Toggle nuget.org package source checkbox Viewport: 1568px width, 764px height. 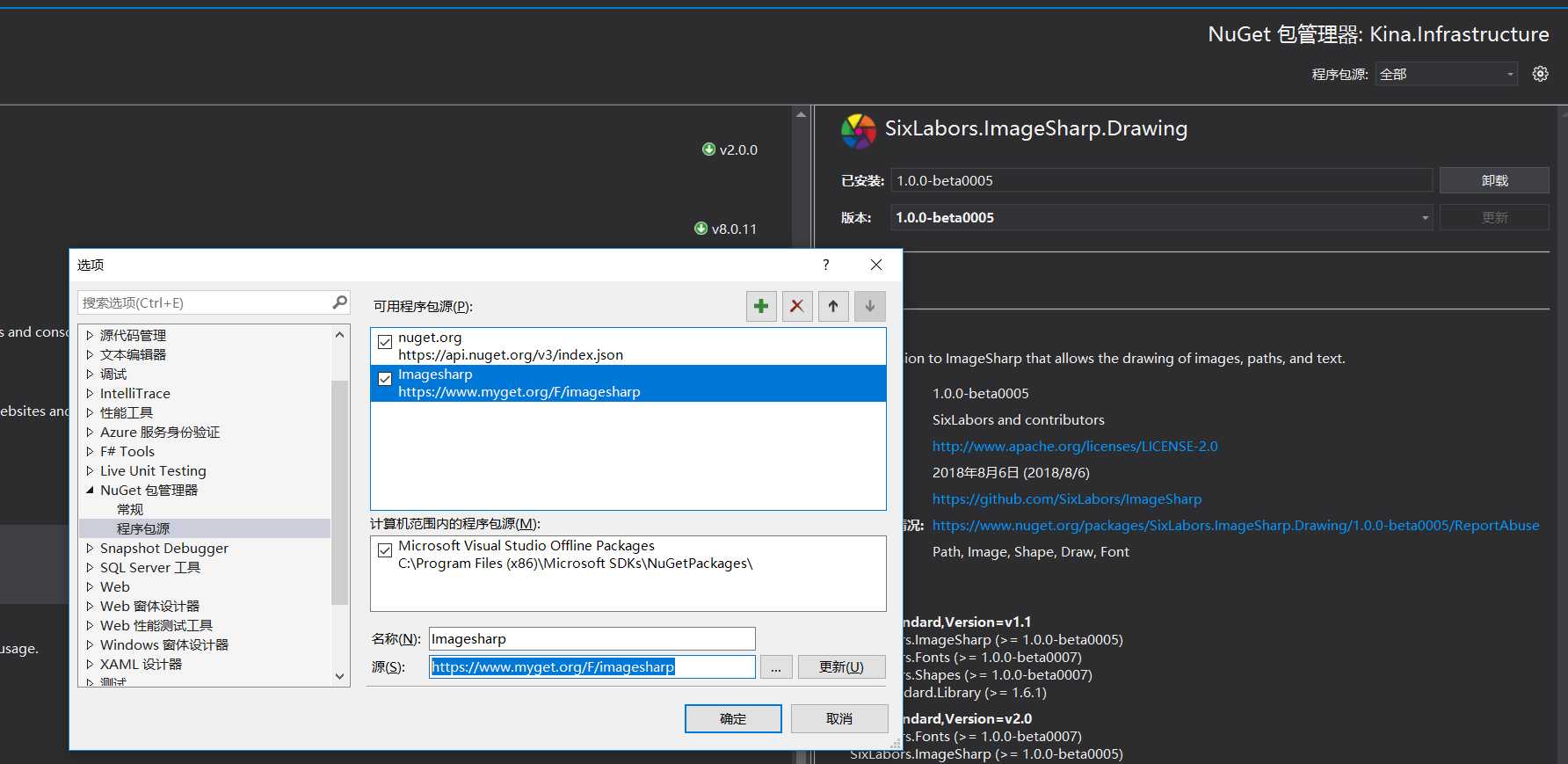pos(385,342)
